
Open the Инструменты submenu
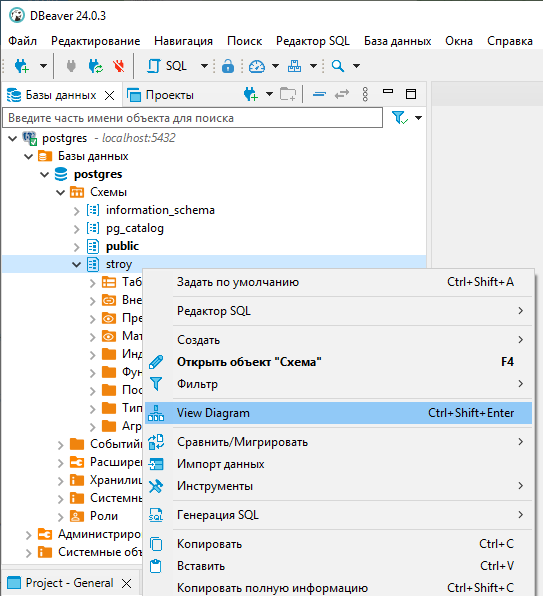[338, 486]
